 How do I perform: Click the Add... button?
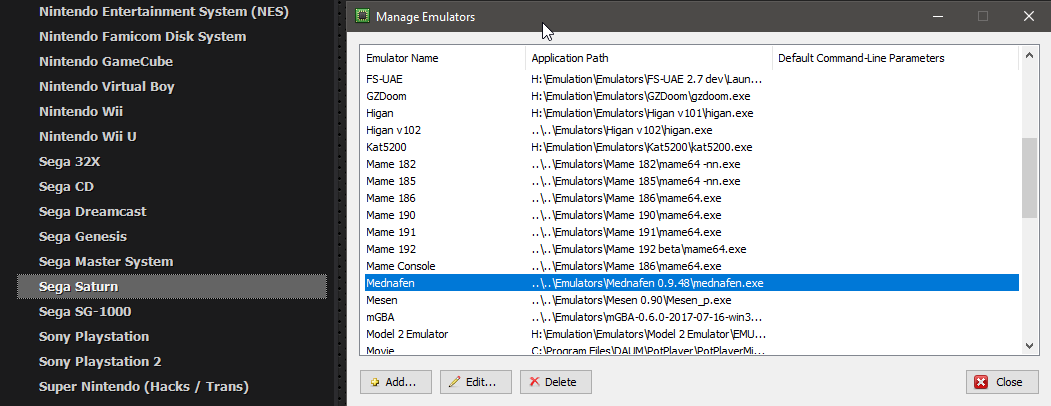click(x=395, y=382)
